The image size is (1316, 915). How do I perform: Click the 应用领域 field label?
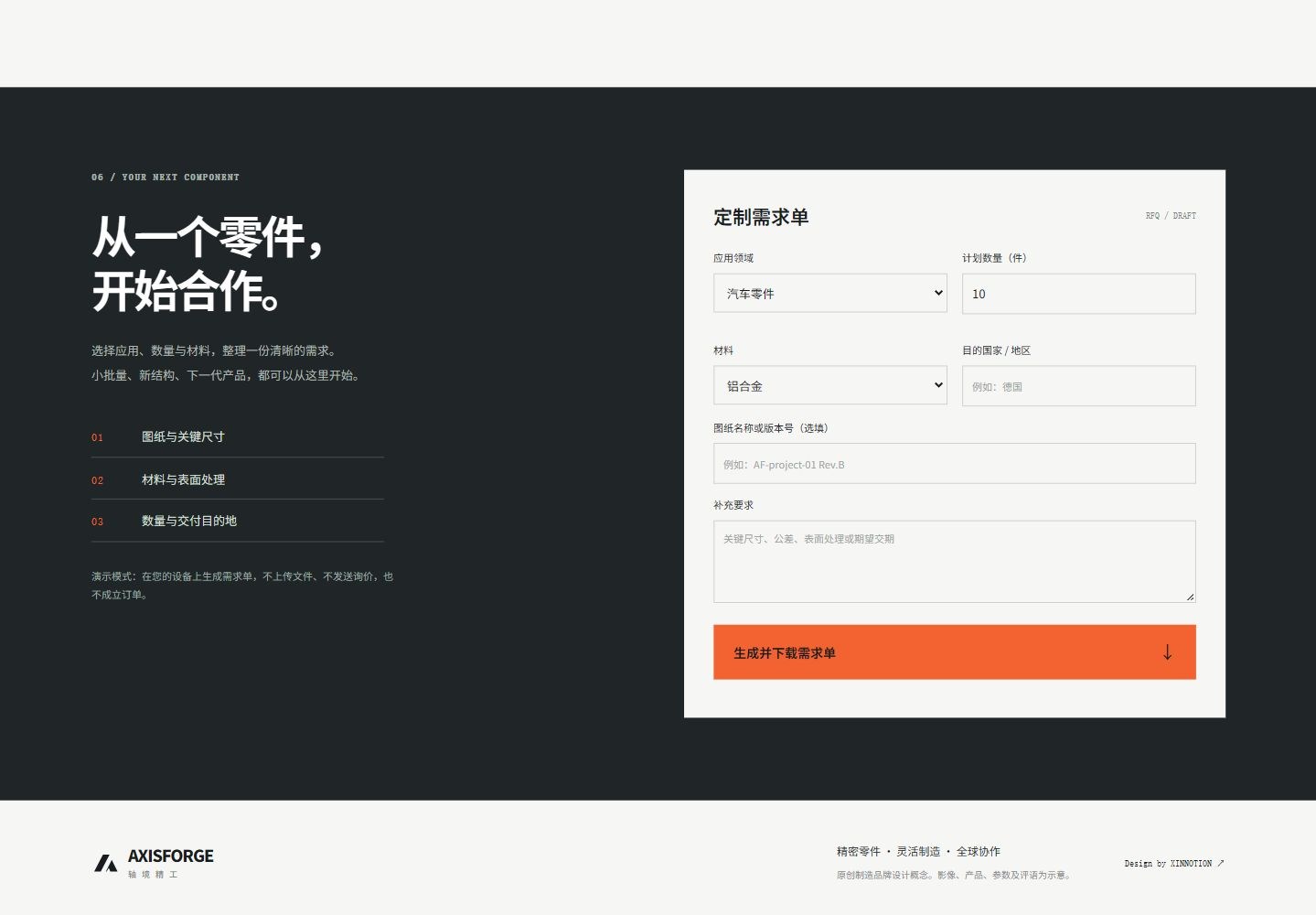733,258
